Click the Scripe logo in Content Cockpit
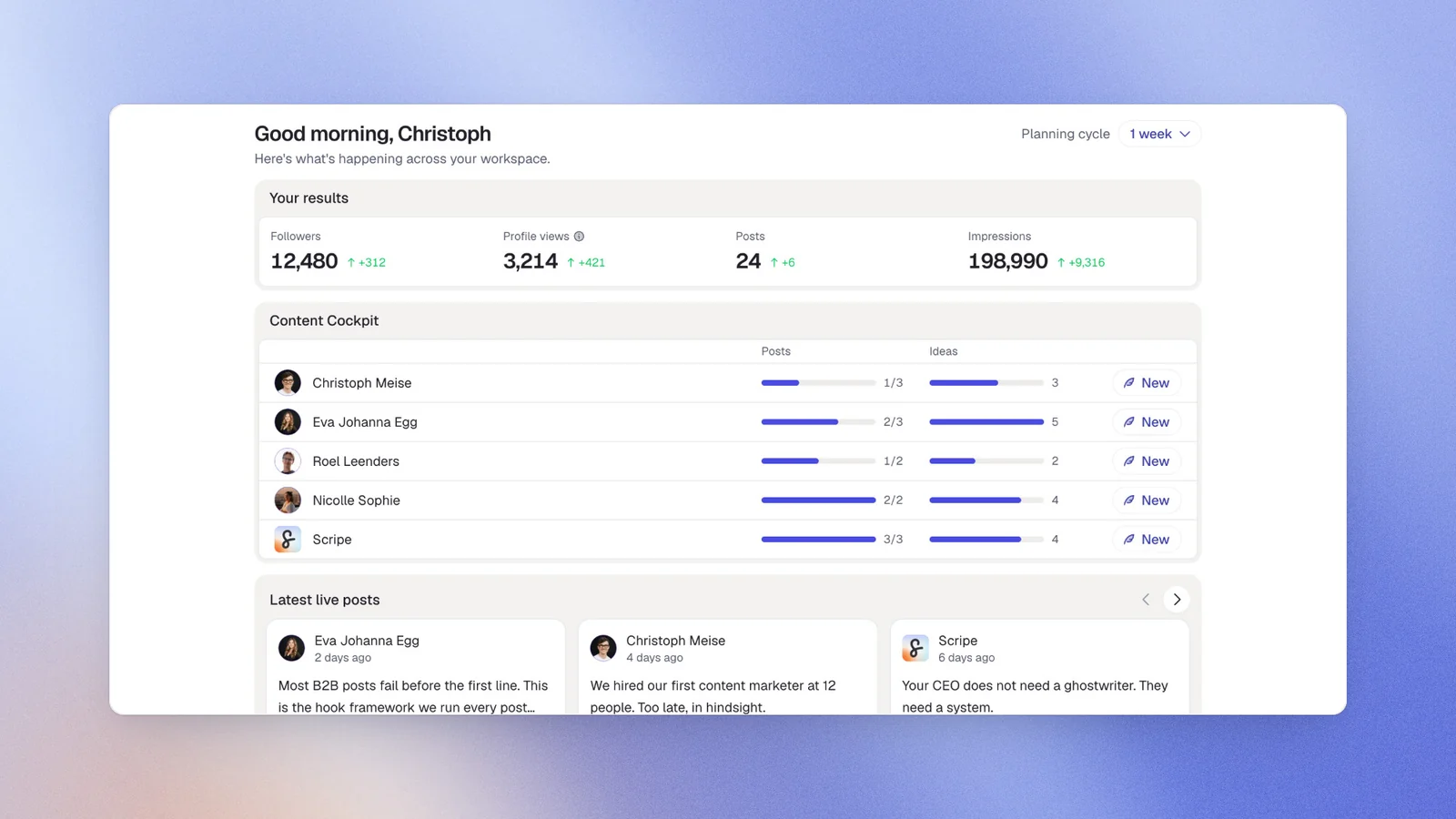Image resolution: width=1456 pixels, height=819 pixels. 288,540
